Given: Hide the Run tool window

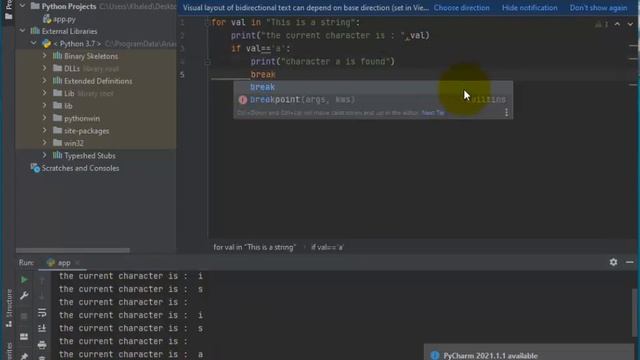Looking at the screenshot, I should tap(630, 262).
